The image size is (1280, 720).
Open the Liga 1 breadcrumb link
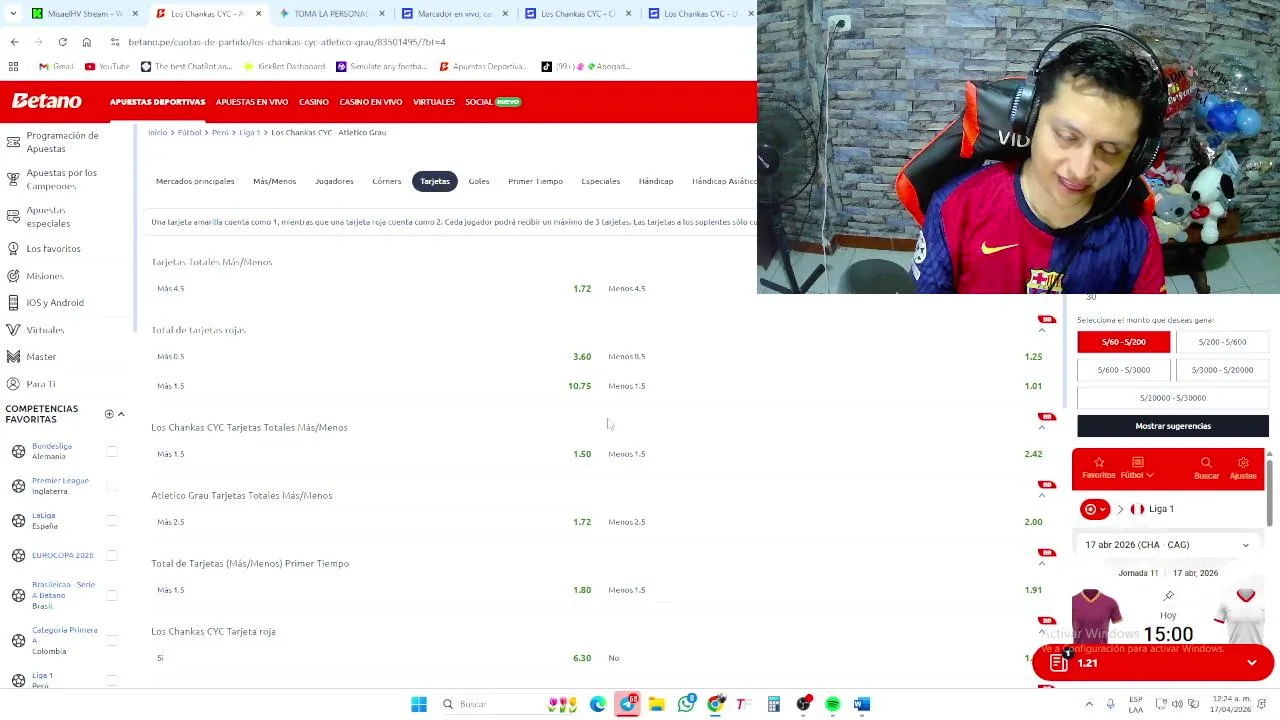(249, 132)
